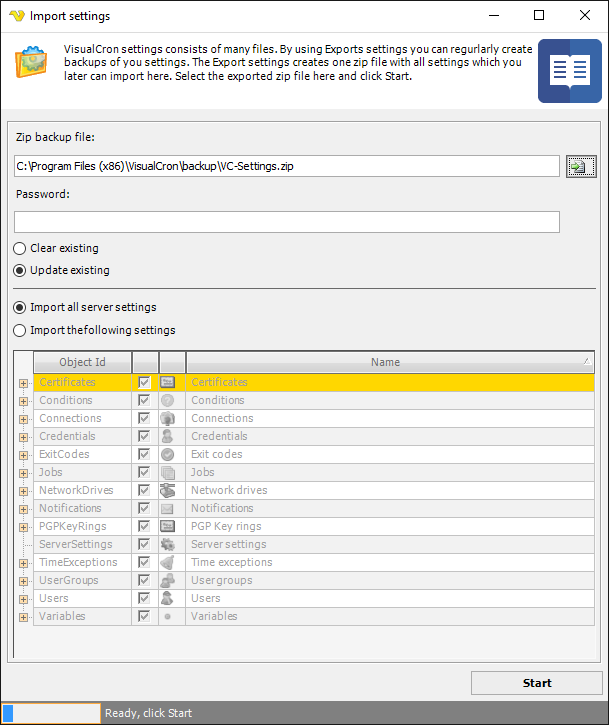
Task: Click the Password input field
Action: tap(287, 222)
